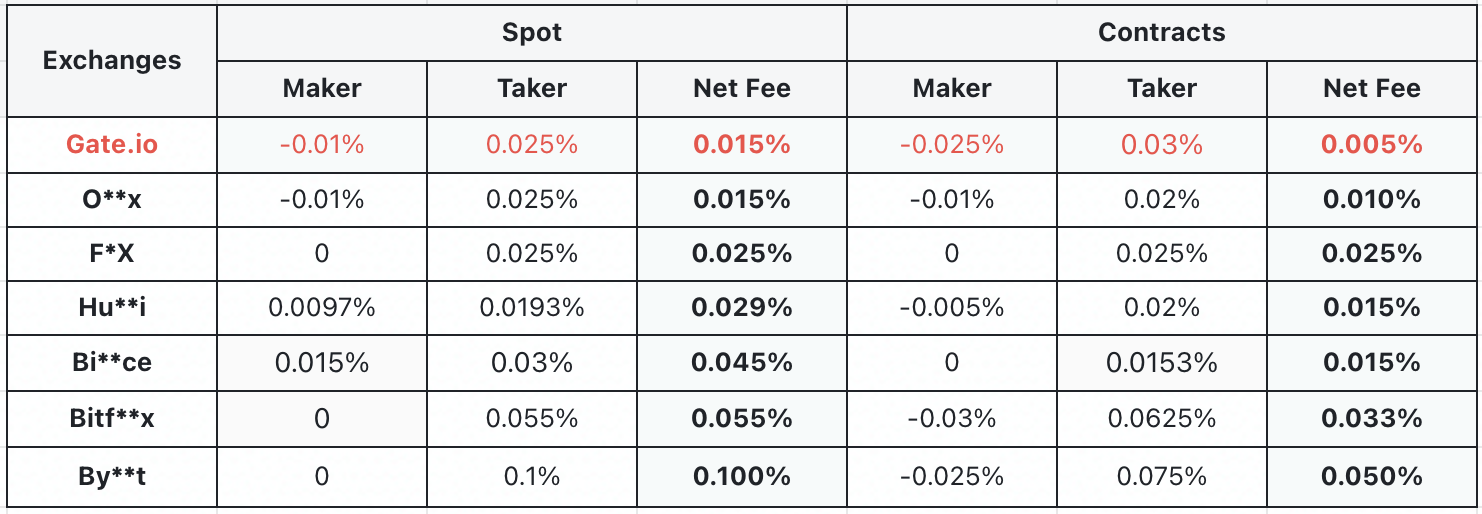Click Bitf**x's 0.0625% contracts taker cell

coord(1162,418)
